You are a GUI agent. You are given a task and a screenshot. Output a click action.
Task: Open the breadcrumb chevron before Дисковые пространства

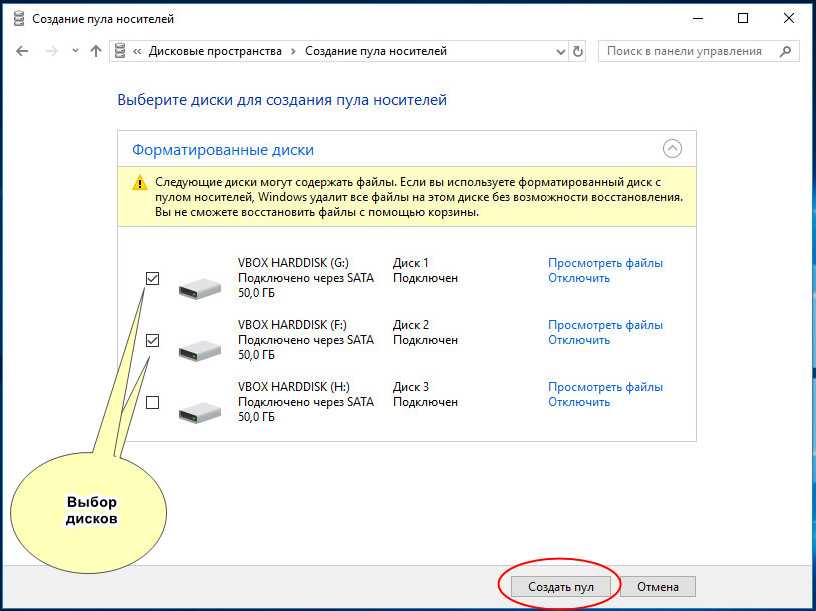[x=137, y=51]
